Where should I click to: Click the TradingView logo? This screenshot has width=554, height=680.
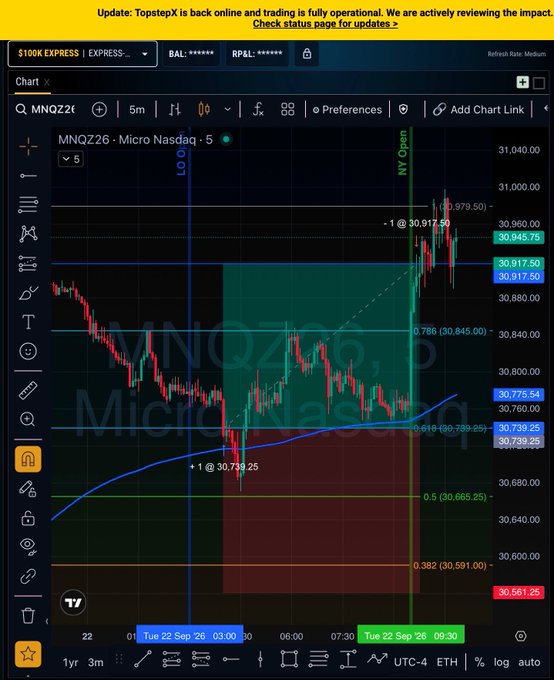[73, 603]
